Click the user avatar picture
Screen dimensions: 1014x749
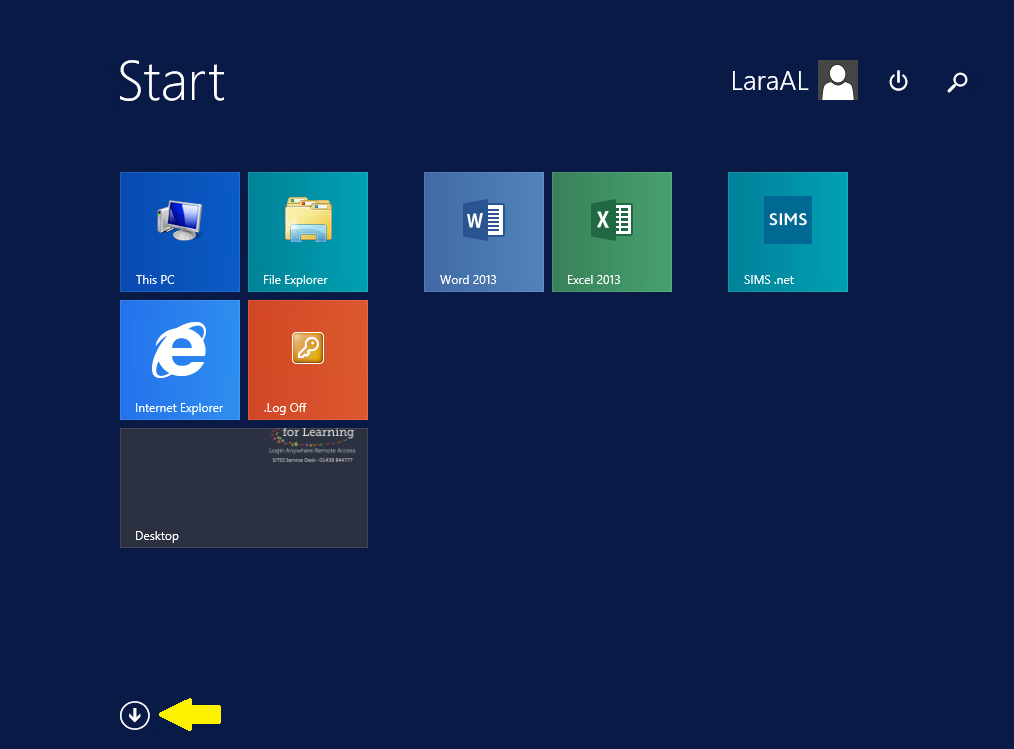click(838, 80)
